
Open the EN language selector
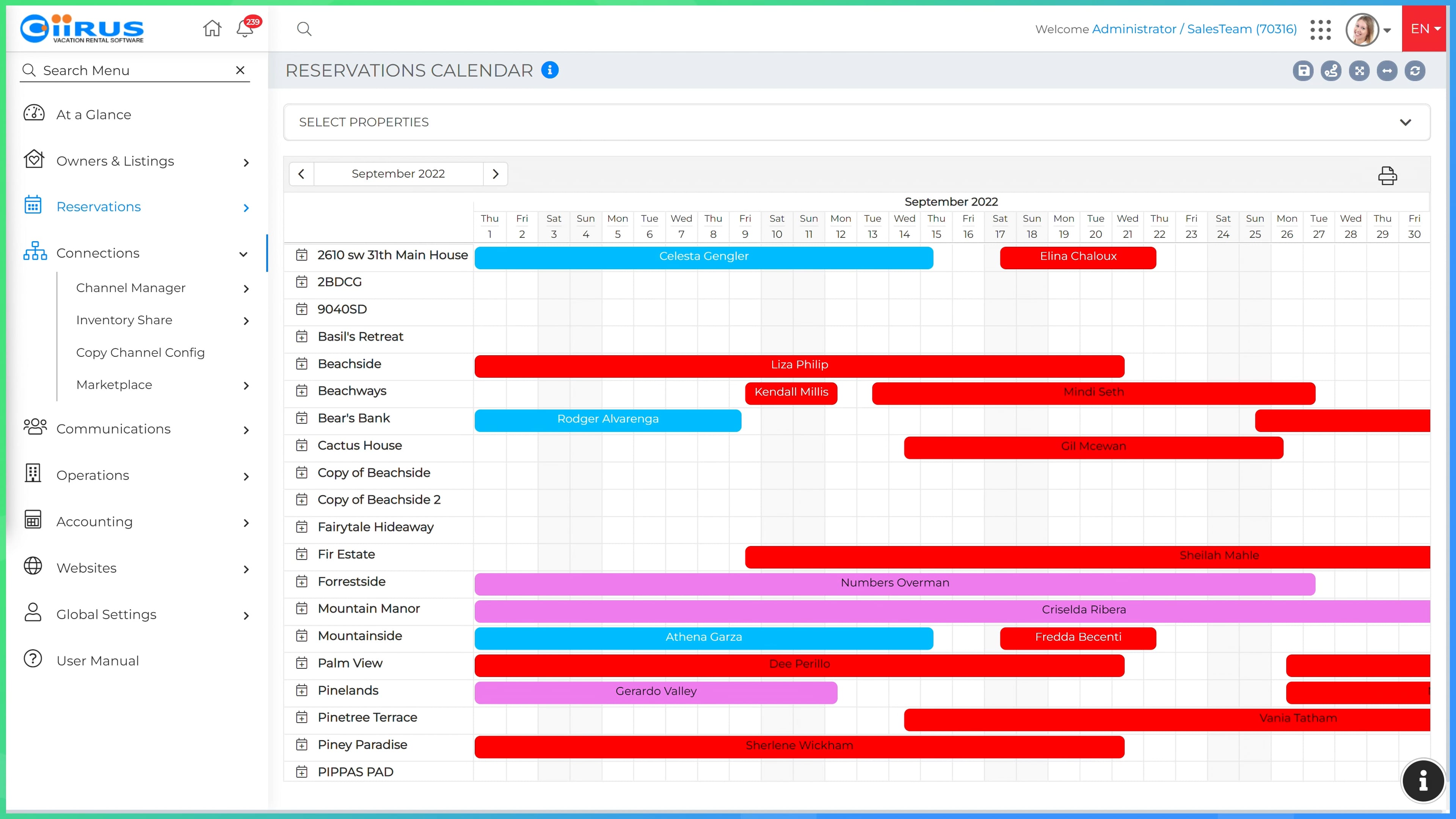click(1425, 29)
